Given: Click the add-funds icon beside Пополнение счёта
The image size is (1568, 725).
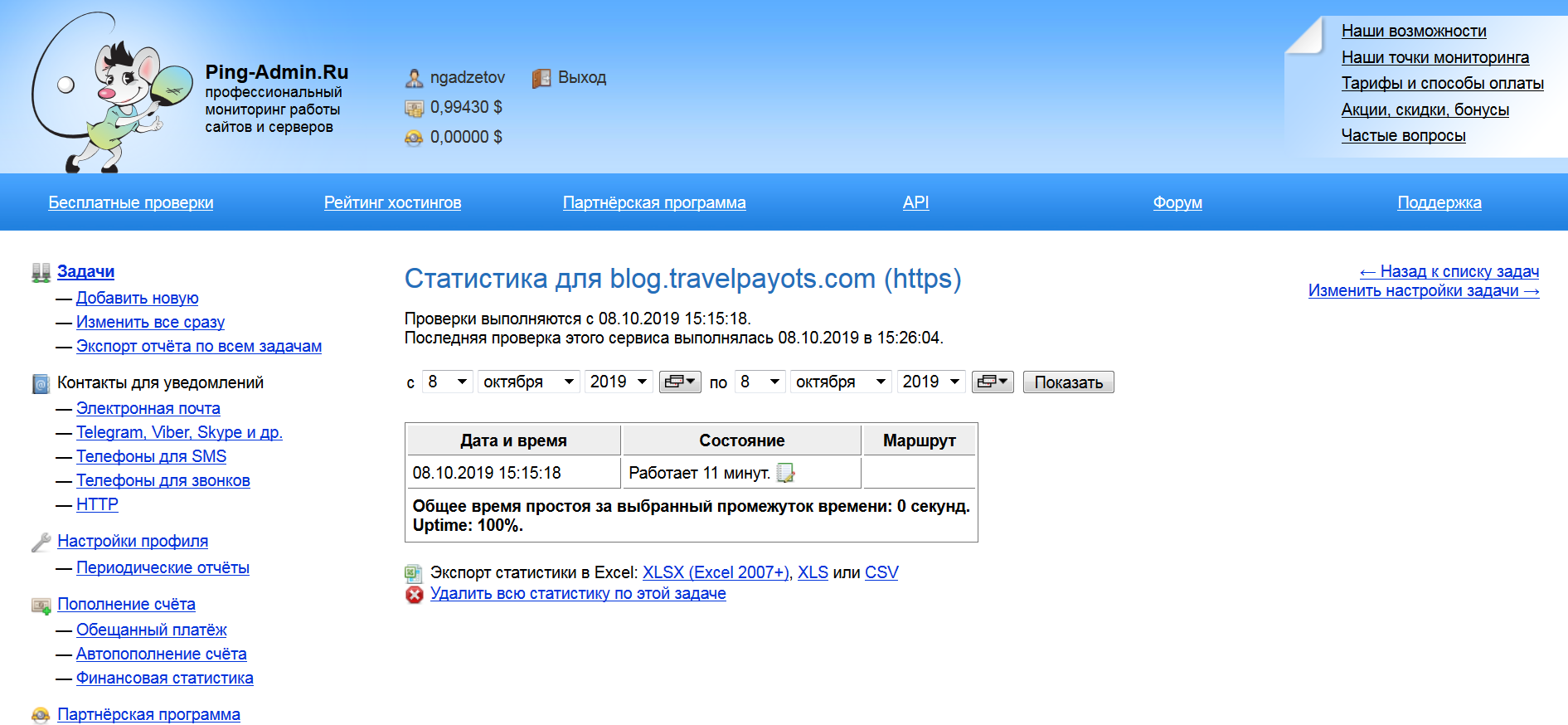Looking at the screenshot, I should tap(41, 606).
